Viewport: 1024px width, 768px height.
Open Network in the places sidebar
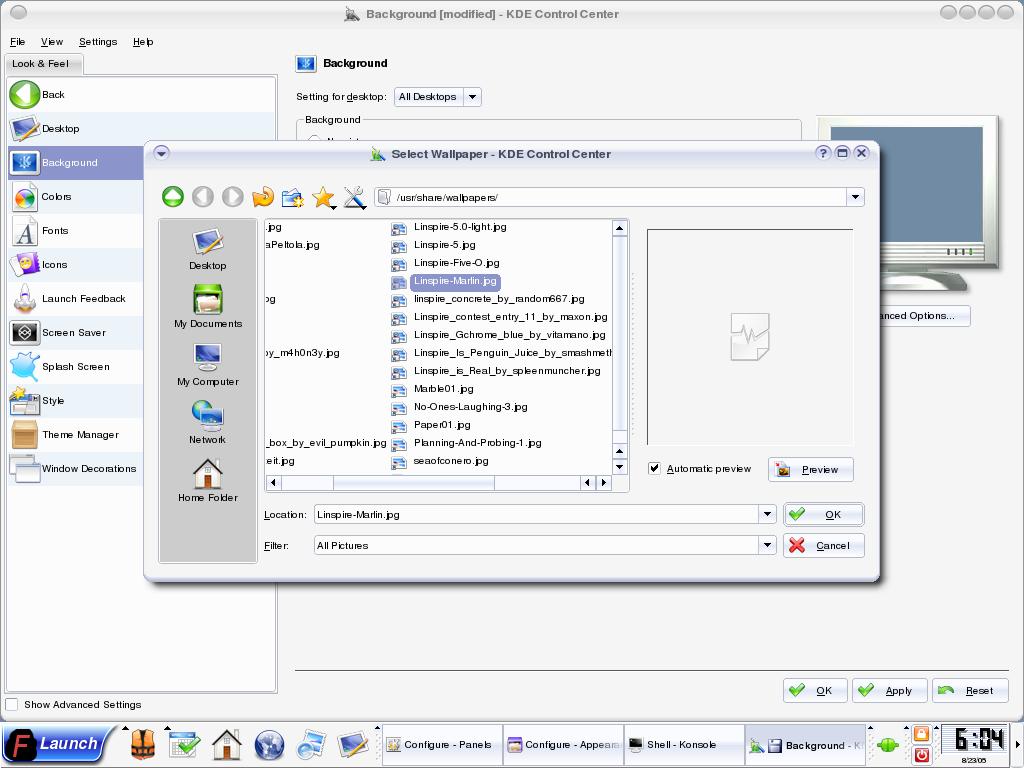pyautogui.click(x=208, y=423)
